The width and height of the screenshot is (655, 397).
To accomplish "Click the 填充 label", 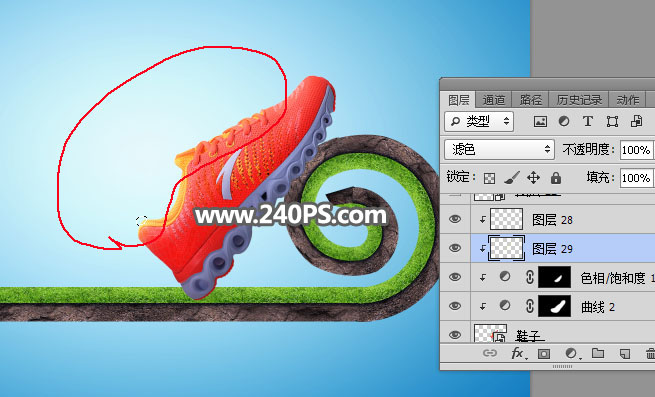I will point(600,178).
